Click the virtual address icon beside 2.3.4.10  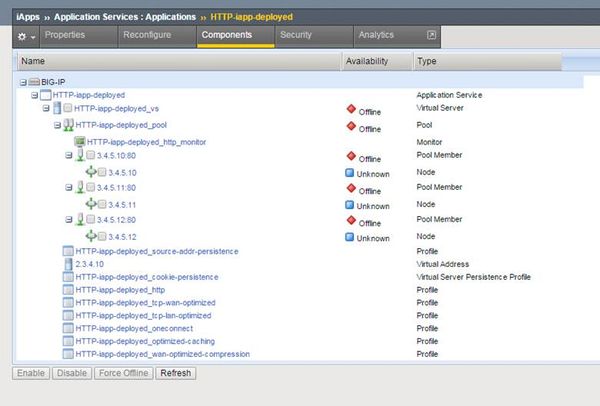coord(67,264)
